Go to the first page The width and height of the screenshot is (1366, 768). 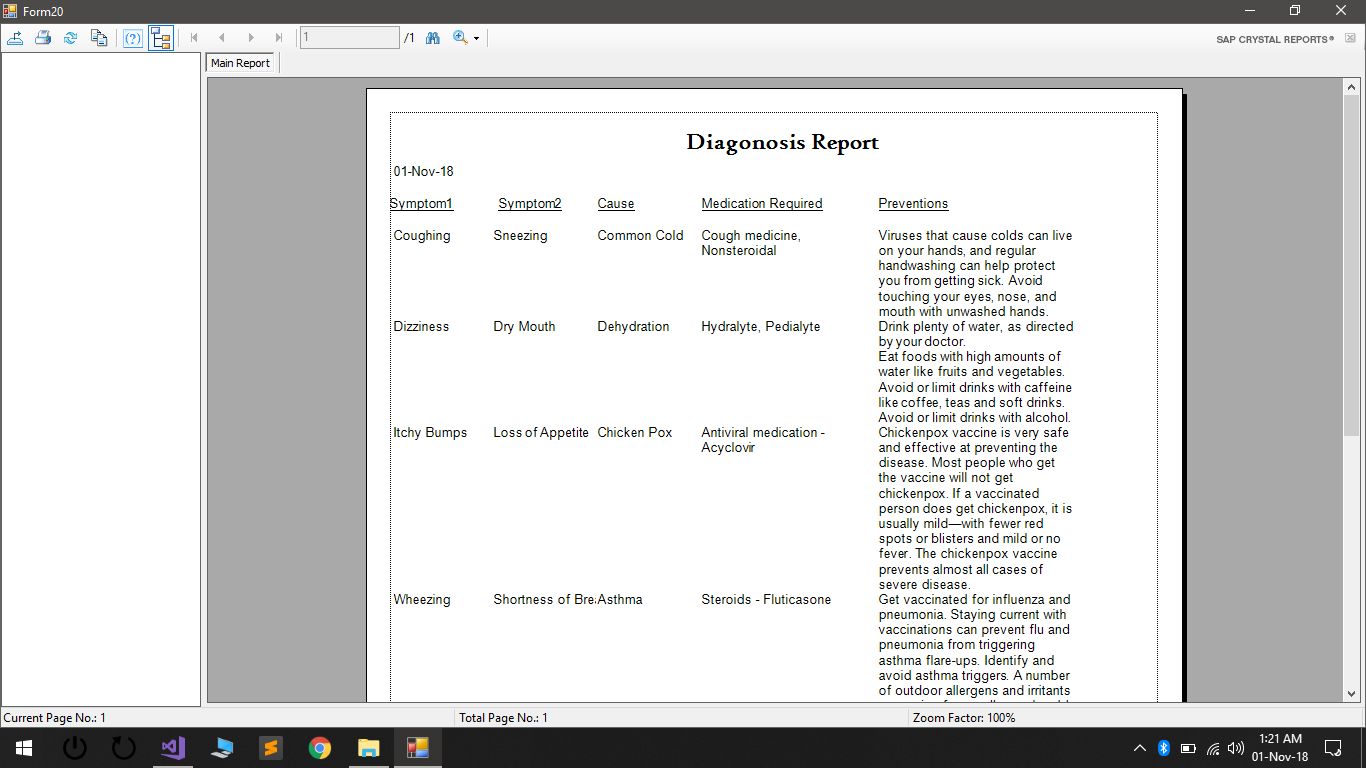tap(194, 38)
